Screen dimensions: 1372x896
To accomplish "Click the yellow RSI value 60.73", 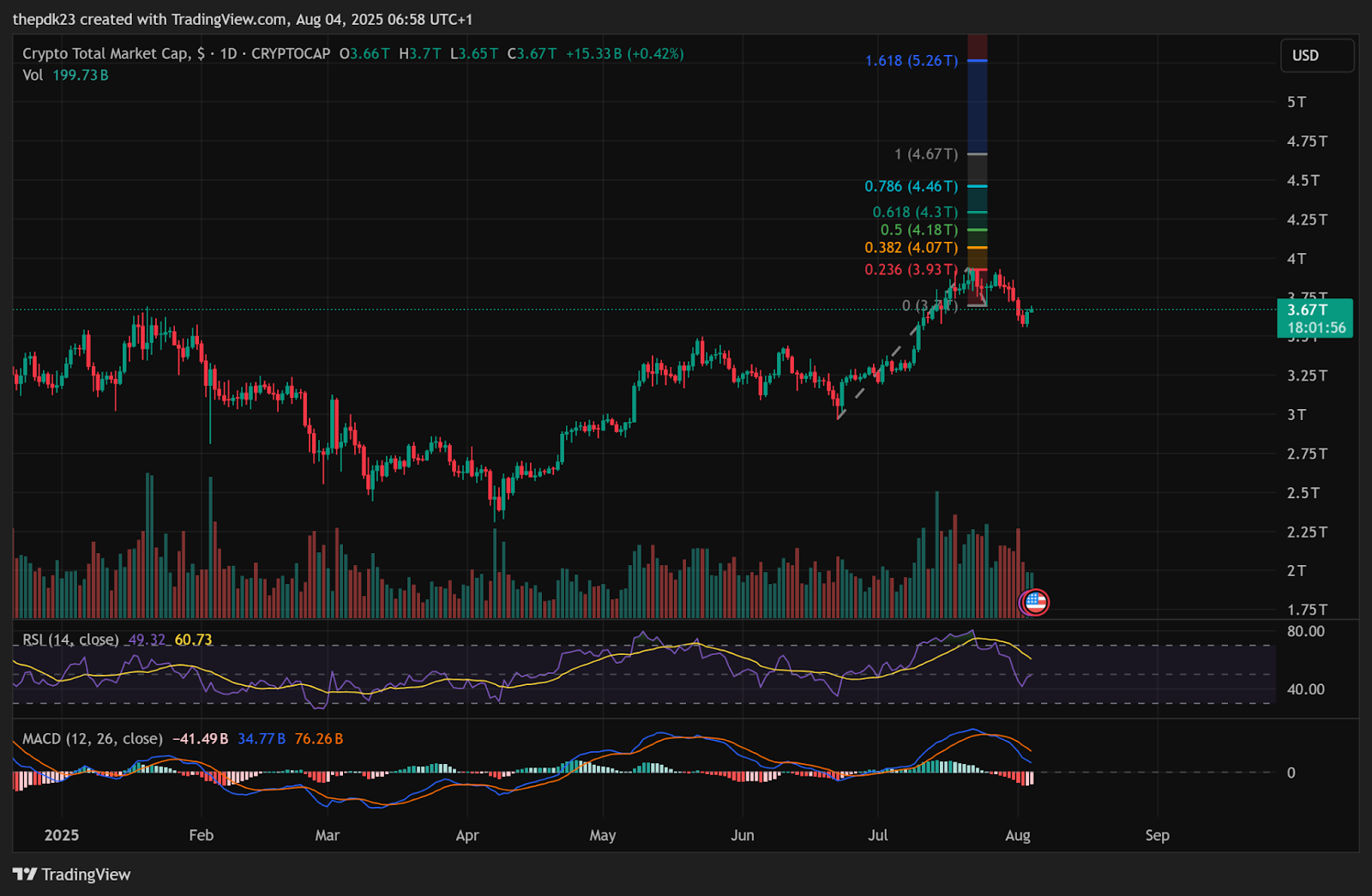I will coord(193,640).
